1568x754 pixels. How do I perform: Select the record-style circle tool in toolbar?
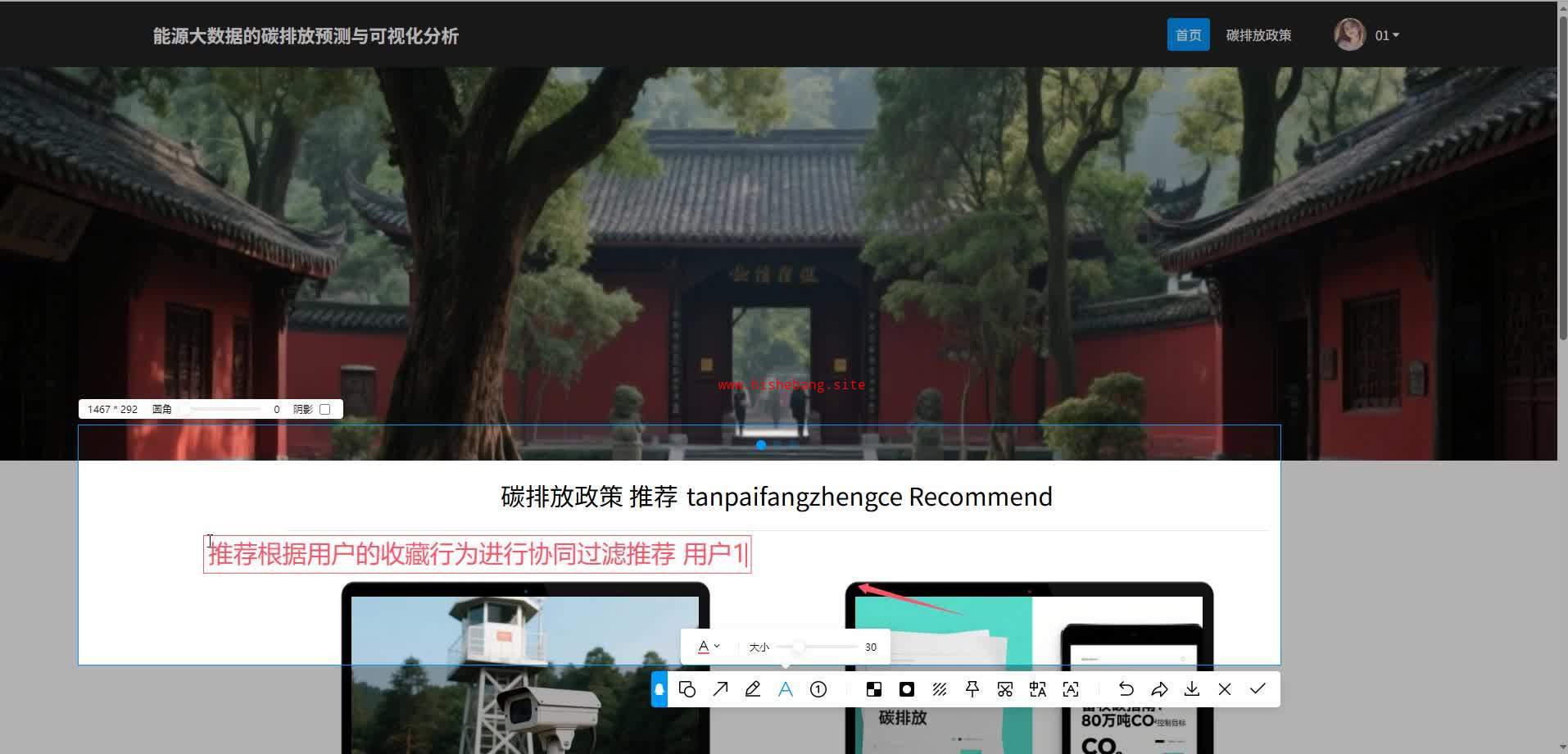907,689
